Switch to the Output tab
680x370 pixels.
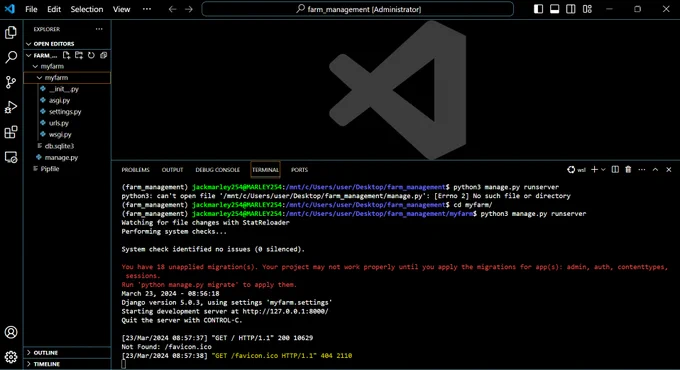click(x=172, y=170)
